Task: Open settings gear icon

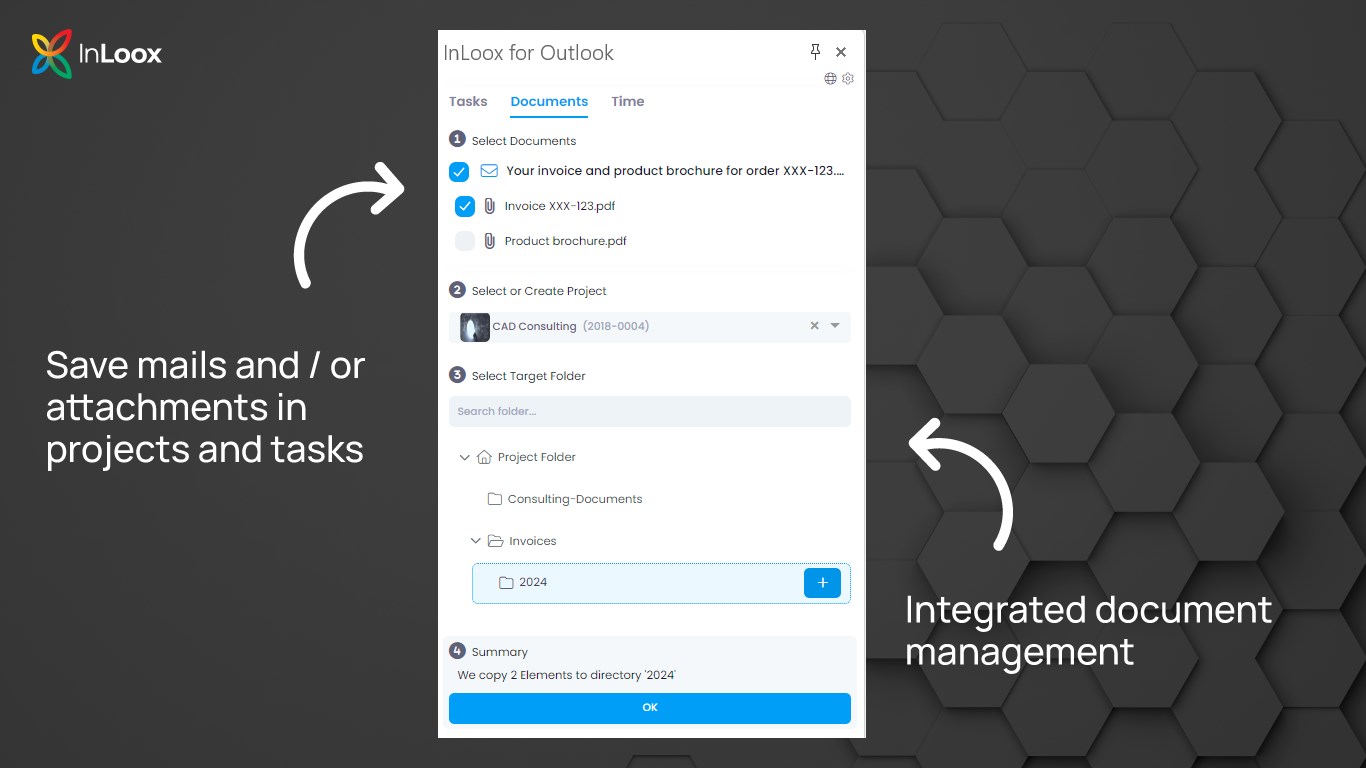Action: [x=848, y=78]
